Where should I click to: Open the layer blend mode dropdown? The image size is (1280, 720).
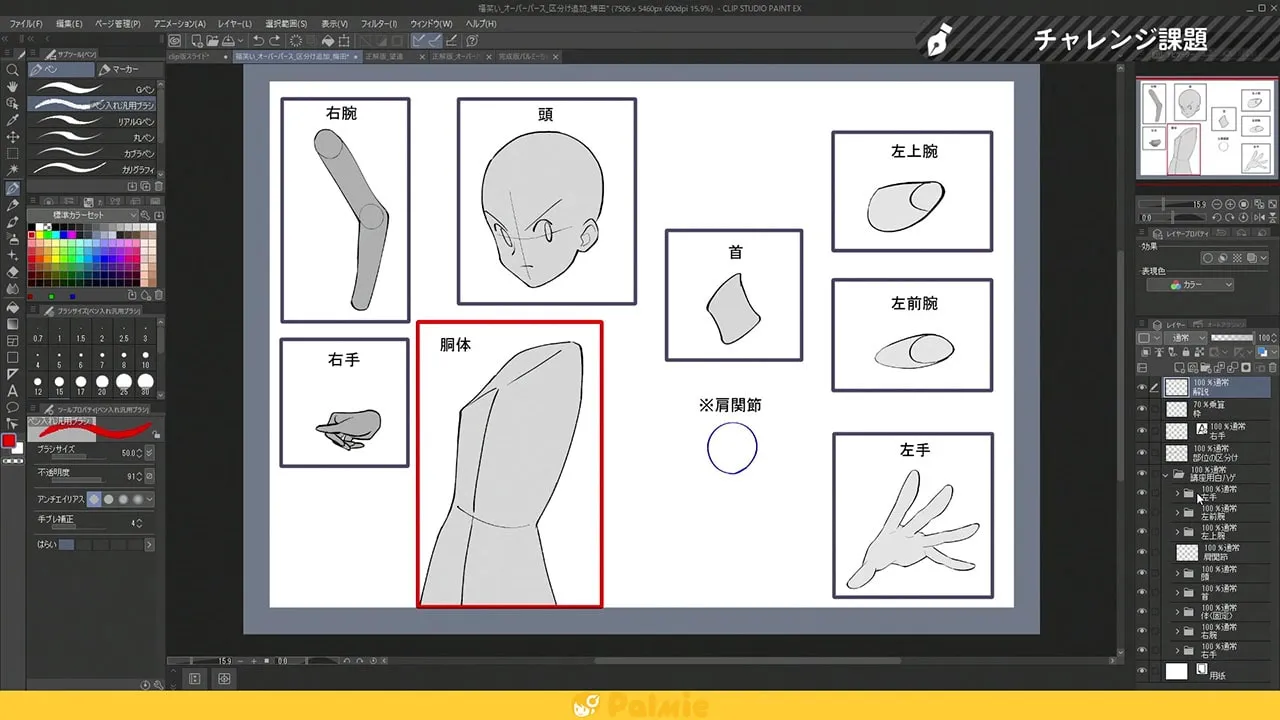[1185, 337]
